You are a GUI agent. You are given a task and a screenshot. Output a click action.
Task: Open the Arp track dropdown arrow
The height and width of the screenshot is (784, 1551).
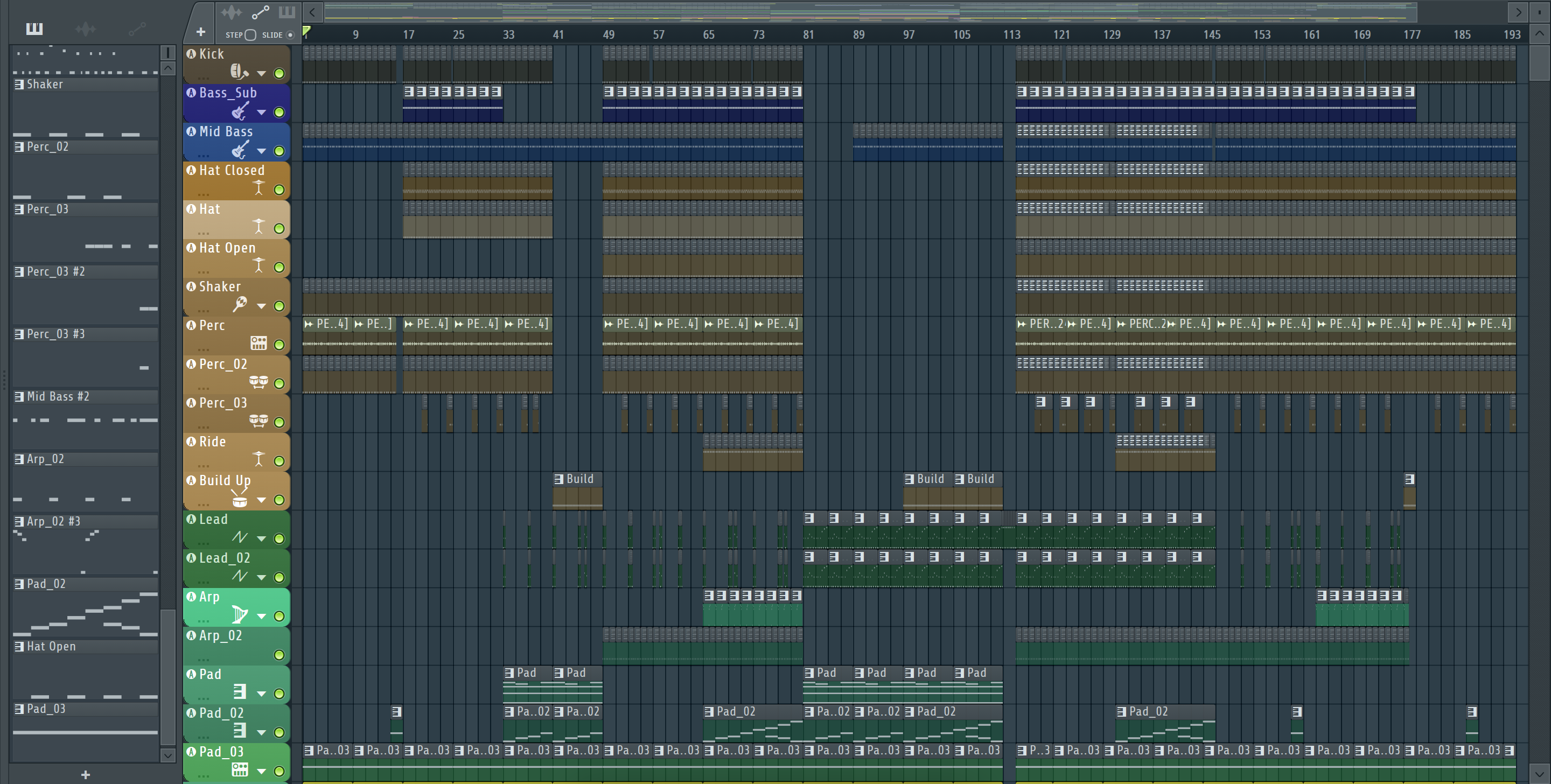(x=262, y=616)
